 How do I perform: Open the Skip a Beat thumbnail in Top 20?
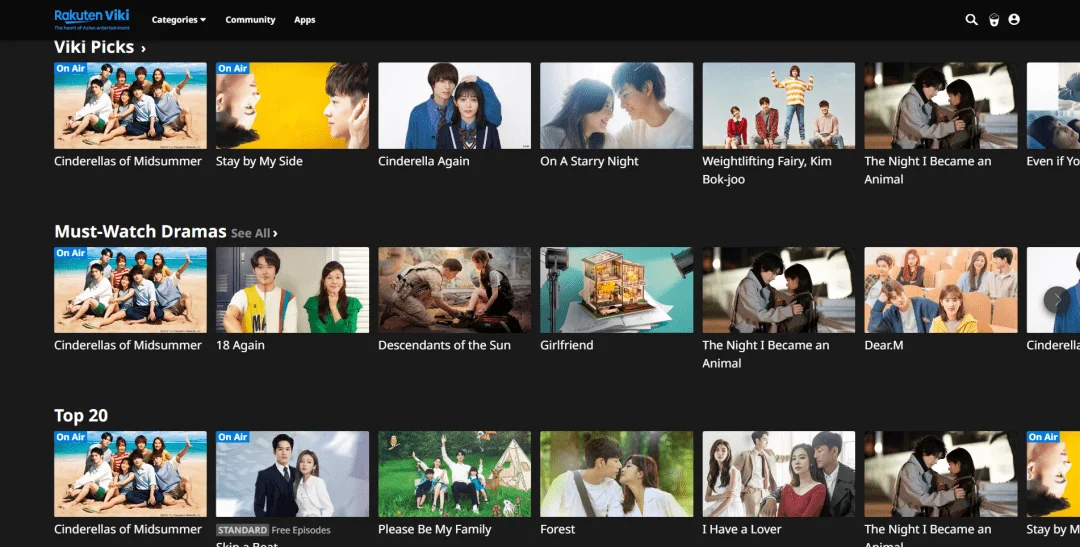[x=292, y=474]
